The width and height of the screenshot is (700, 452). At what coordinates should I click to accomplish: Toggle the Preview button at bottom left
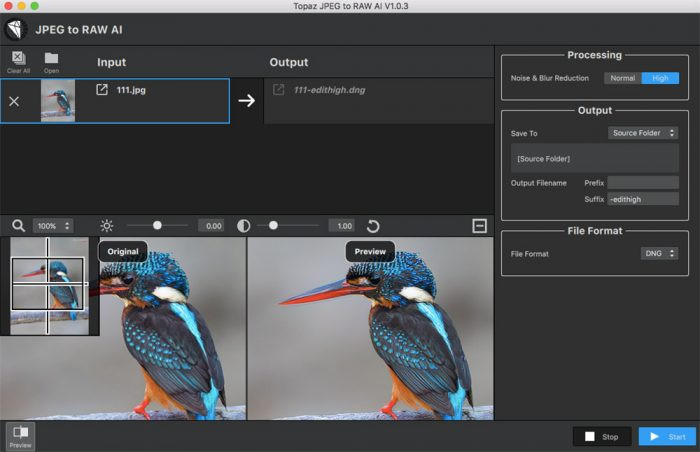coord(20,436)
